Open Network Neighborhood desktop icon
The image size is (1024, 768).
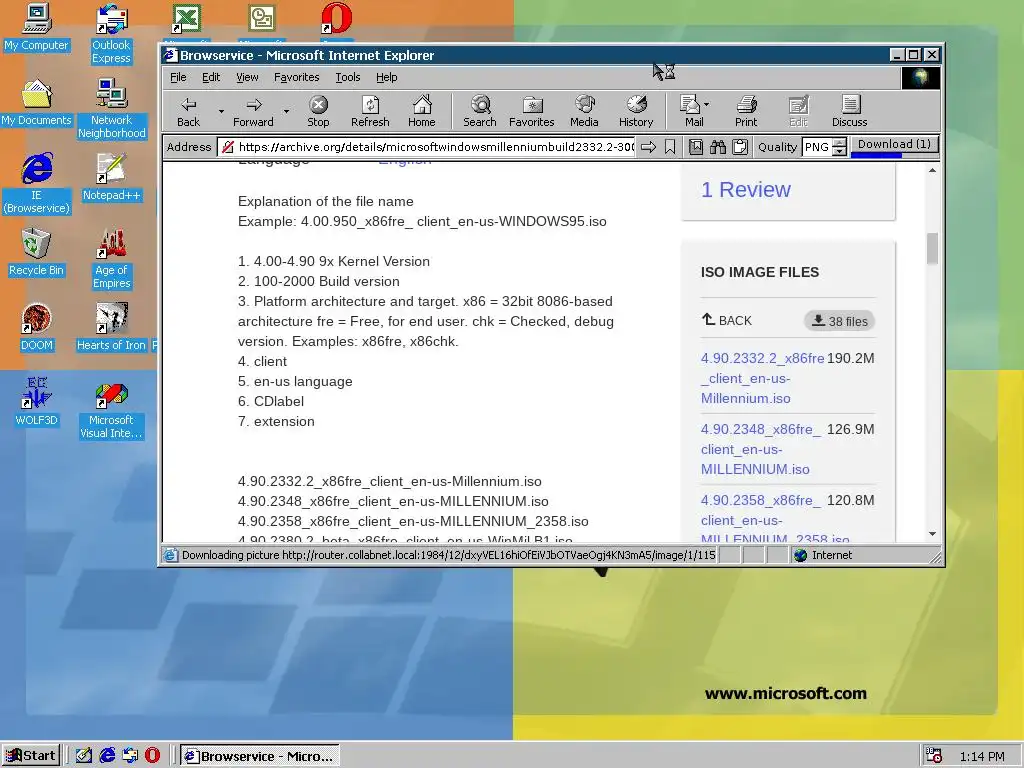coord(112,108)
